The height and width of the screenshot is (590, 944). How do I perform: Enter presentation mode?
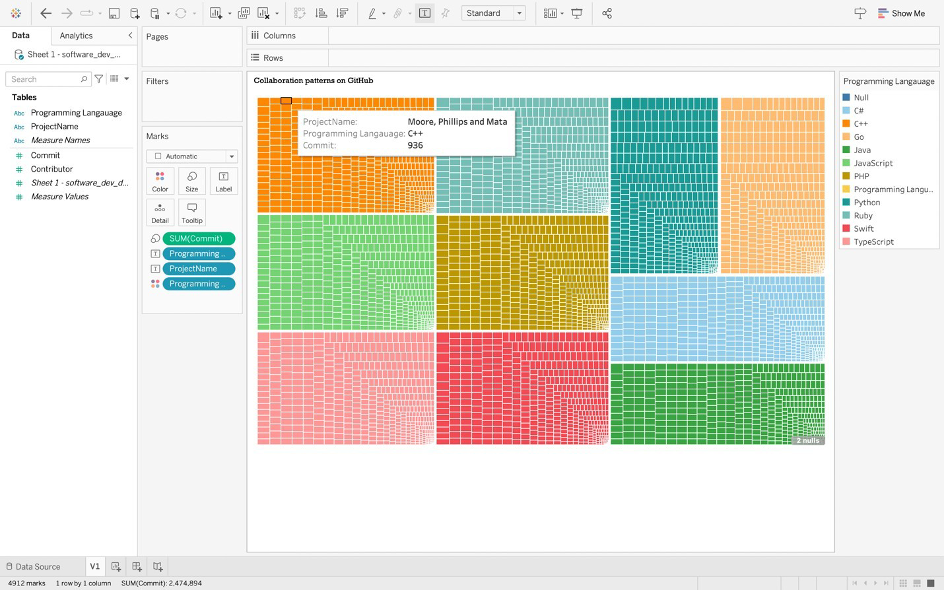577,13
